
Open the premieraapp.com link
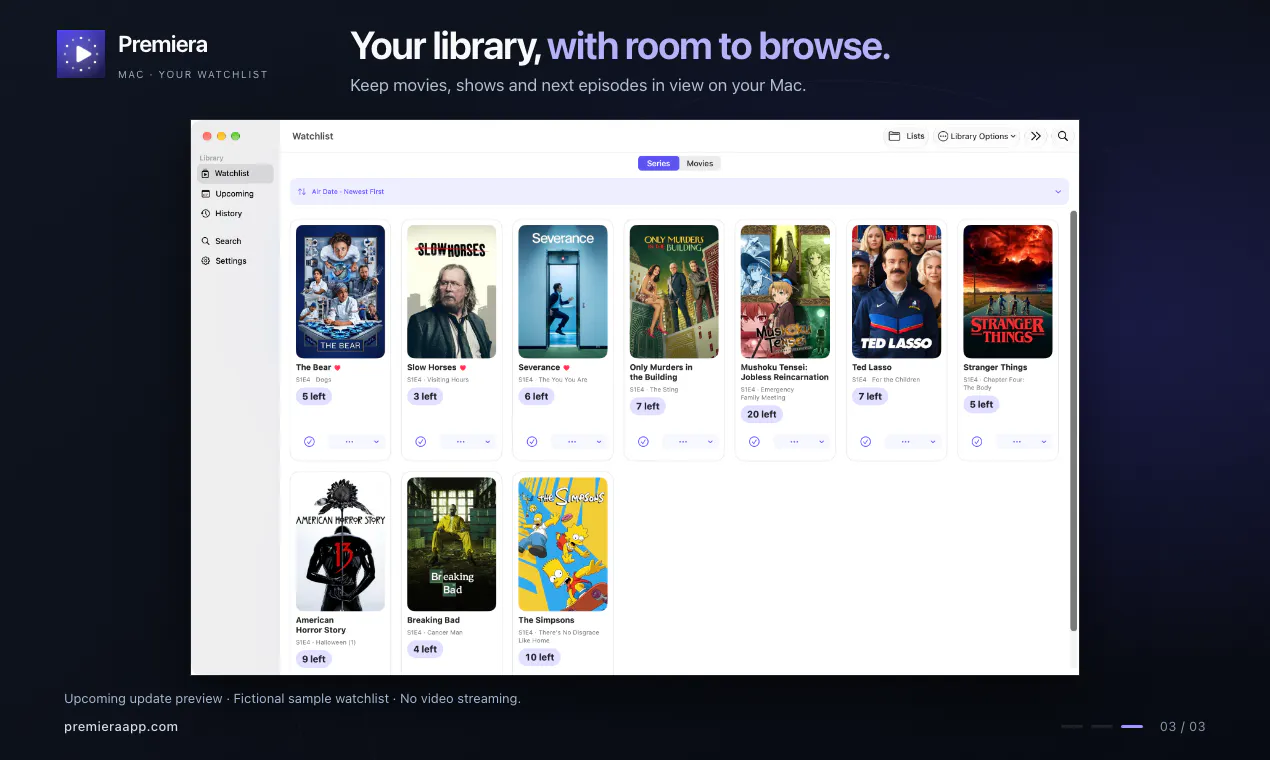point(121,727)
